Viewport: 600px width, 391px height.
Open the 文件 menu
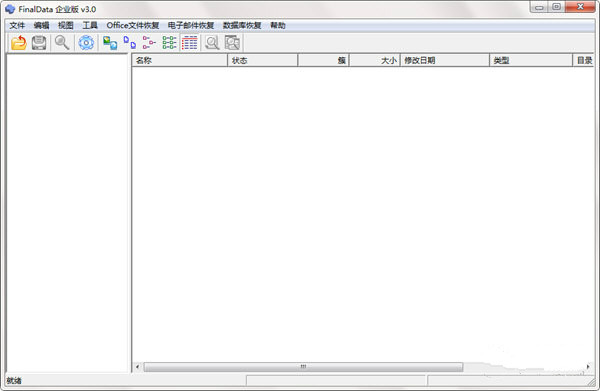tap(17, 26)
